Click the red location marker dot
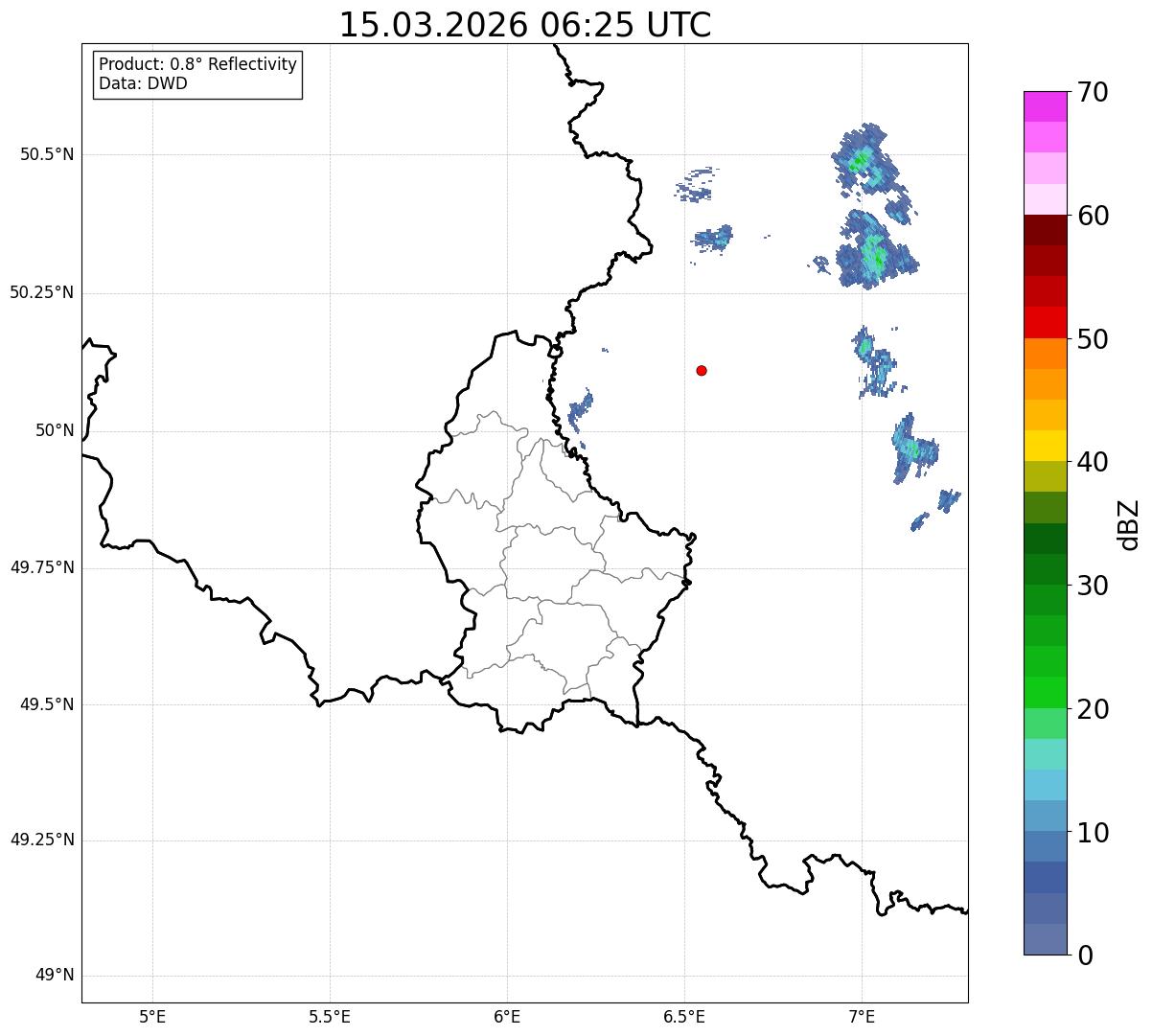 (x=702, y=370)
